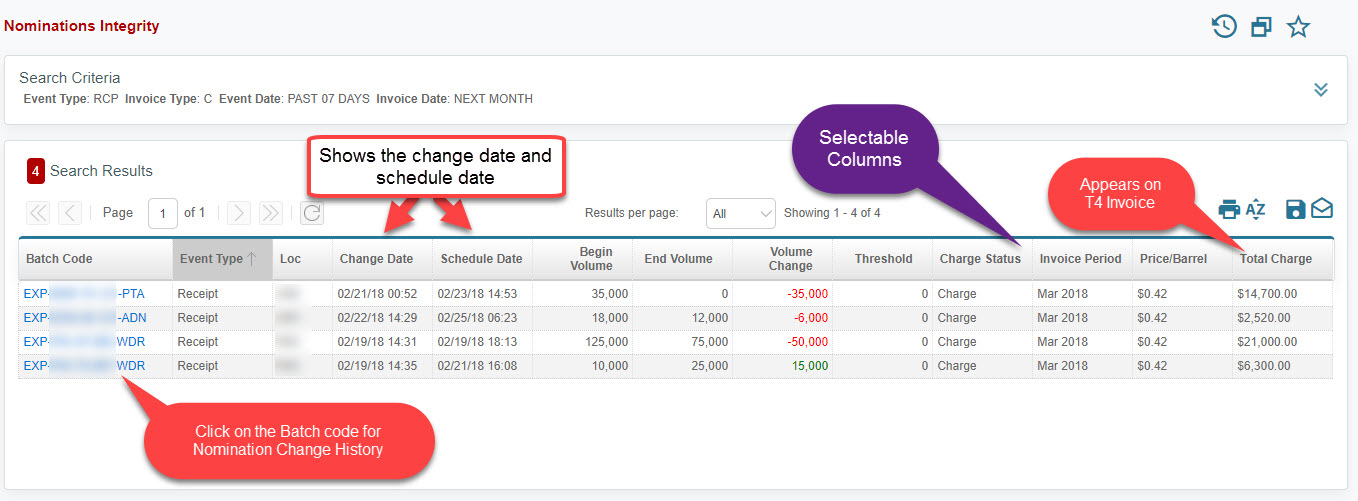Screen dimensions: 1358x501
Task: Open the Results per page dropdown
Action: tap(740, 214)
